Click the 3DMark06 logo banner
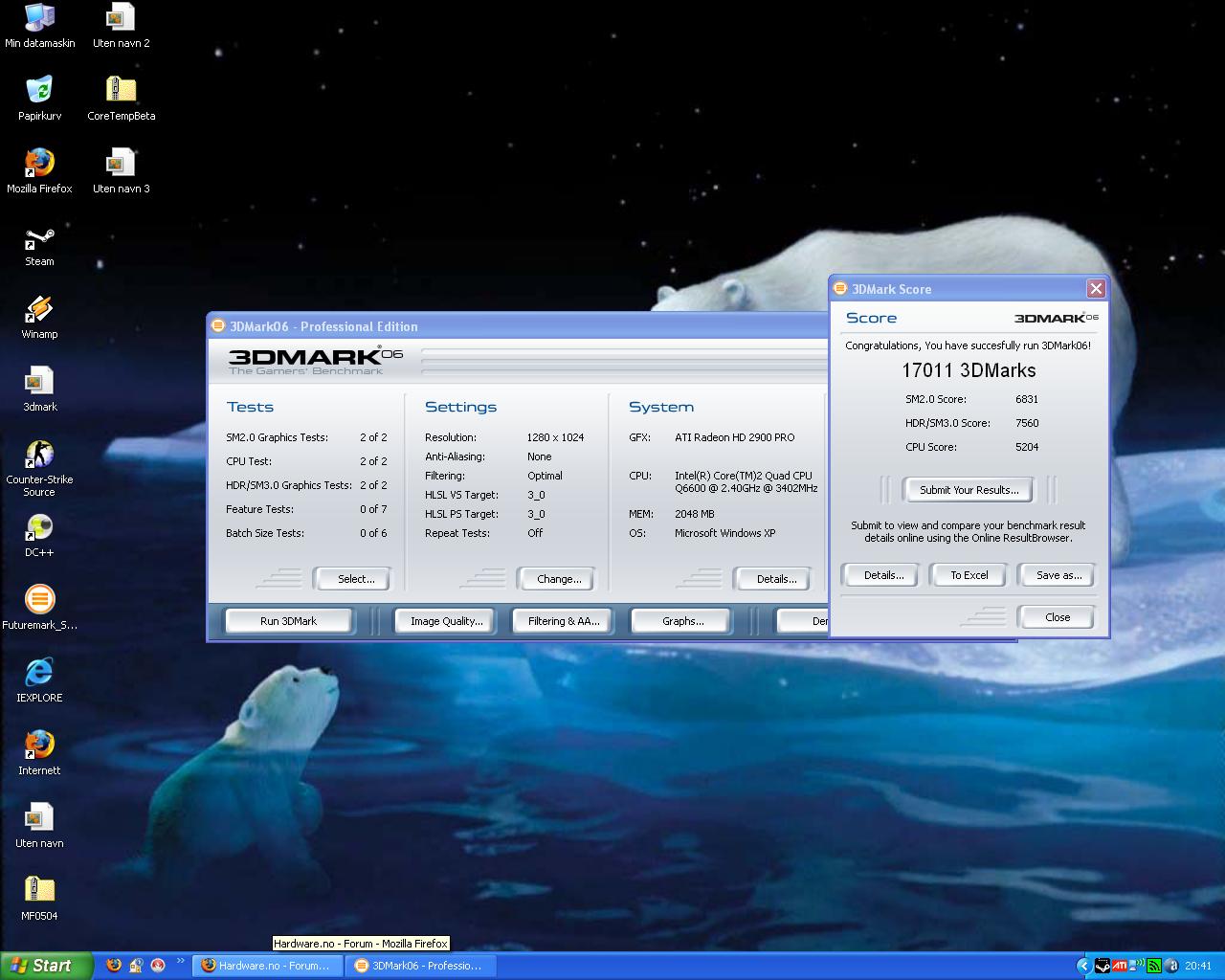 316,360
